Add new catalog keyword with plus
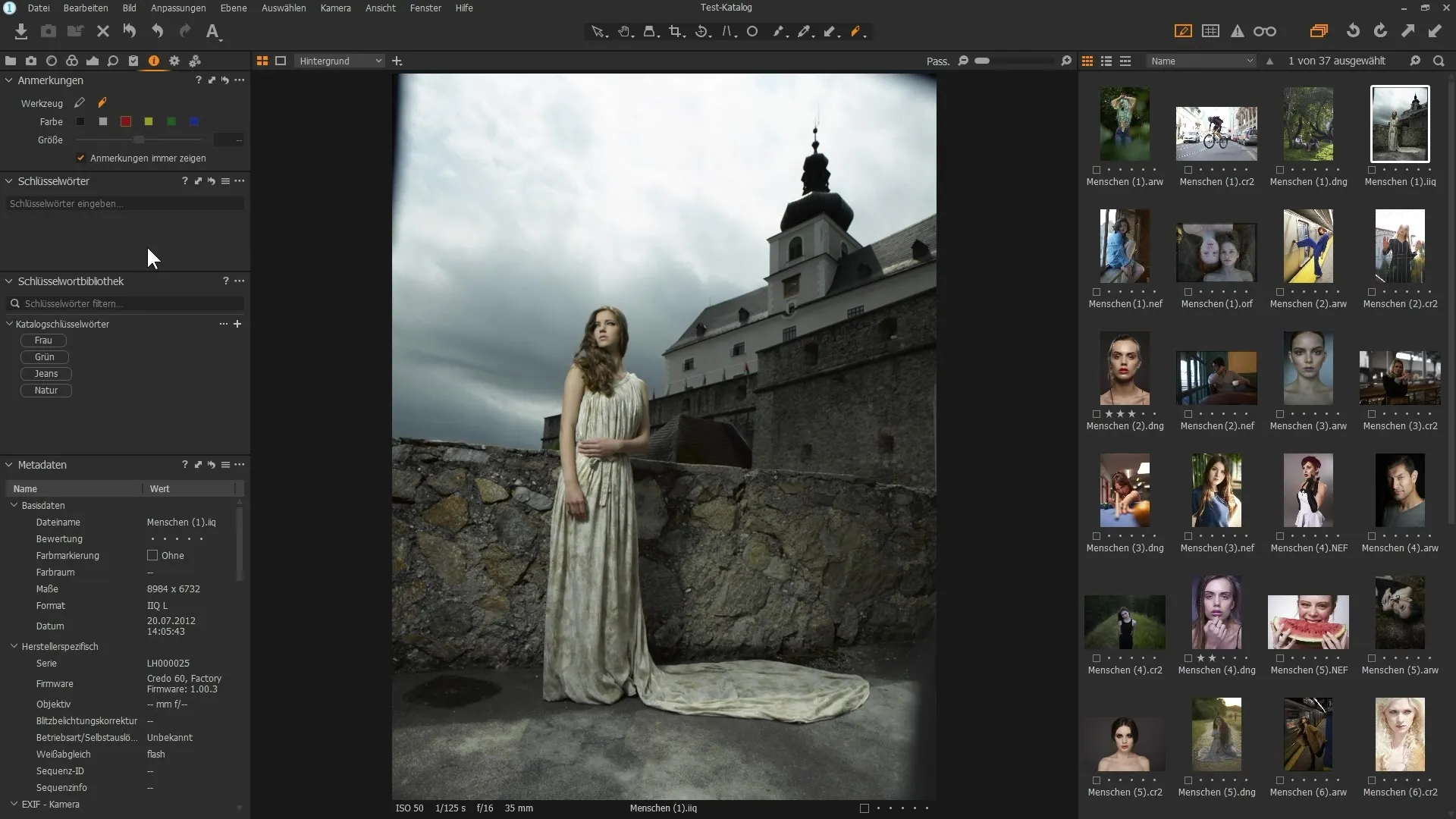 click(237, 324)
